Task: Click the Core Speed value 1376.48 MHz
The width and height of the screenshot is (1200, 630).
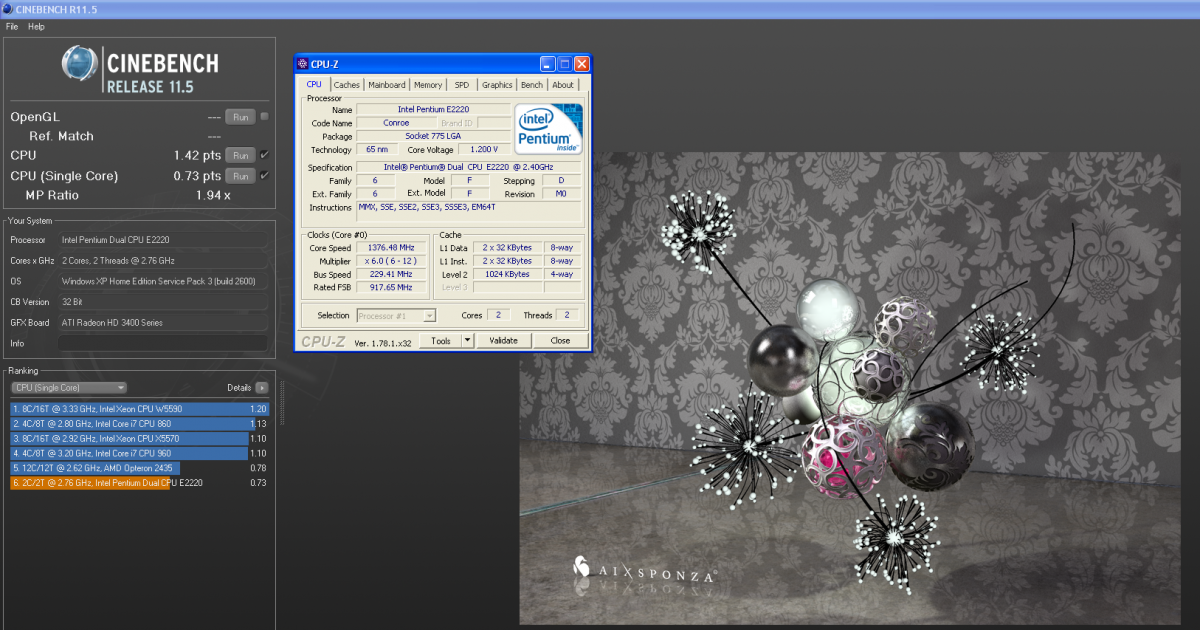Action: click(x=390, y=247)
